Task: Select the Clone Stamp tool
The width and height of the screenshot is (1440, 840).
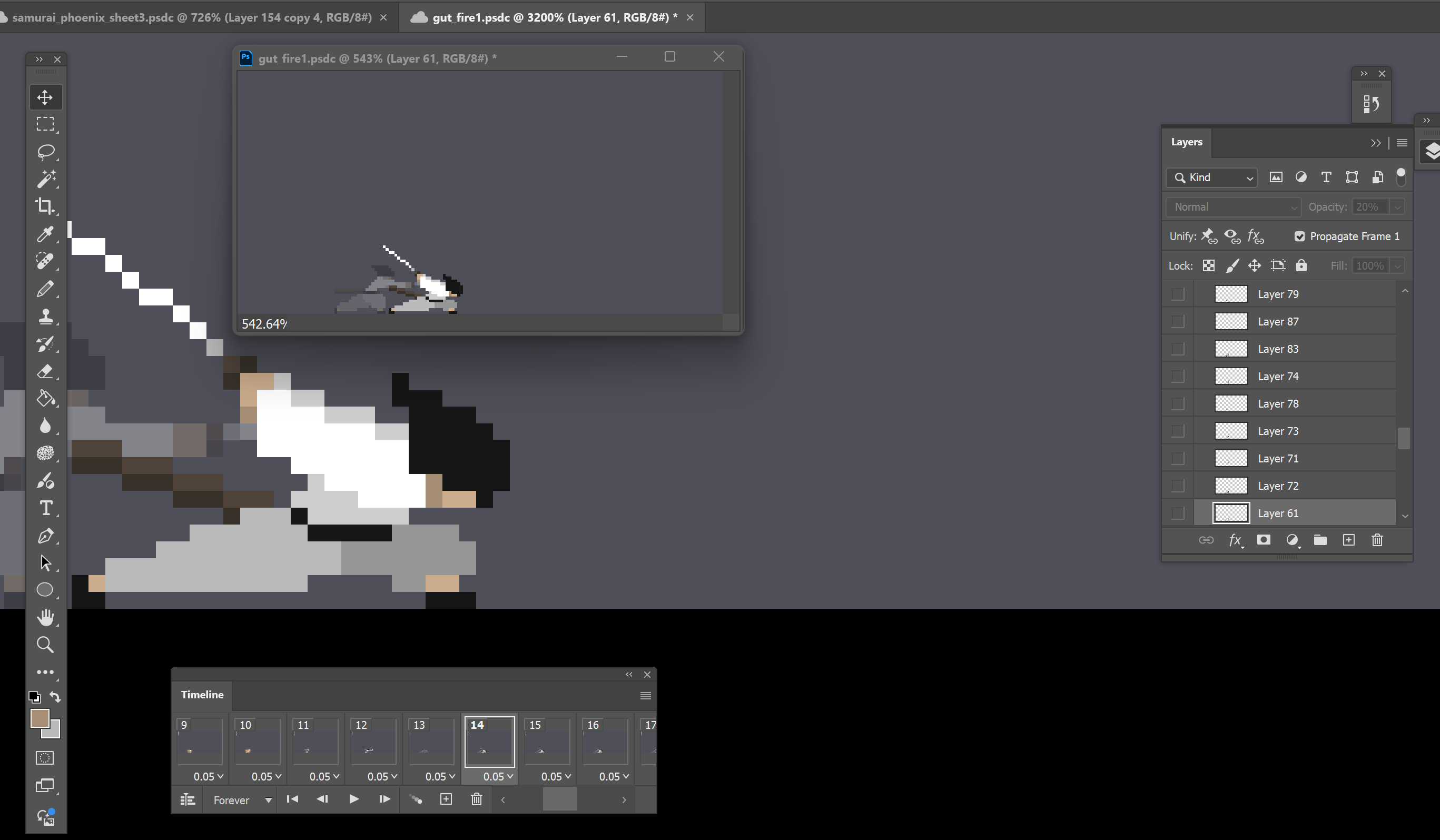Action: coord(45,317)
